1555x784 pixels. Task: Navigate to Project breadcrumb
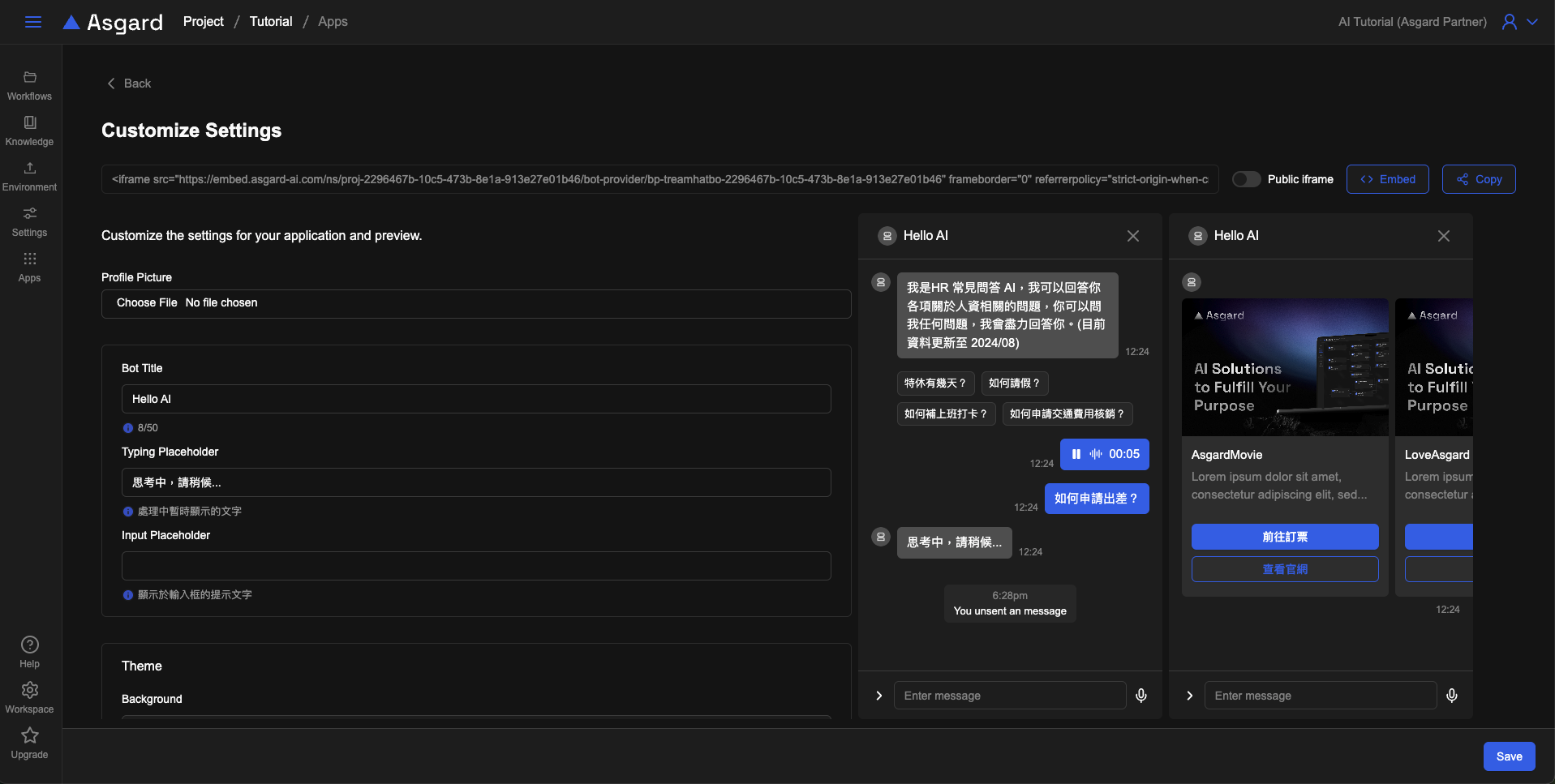point(203,22)
